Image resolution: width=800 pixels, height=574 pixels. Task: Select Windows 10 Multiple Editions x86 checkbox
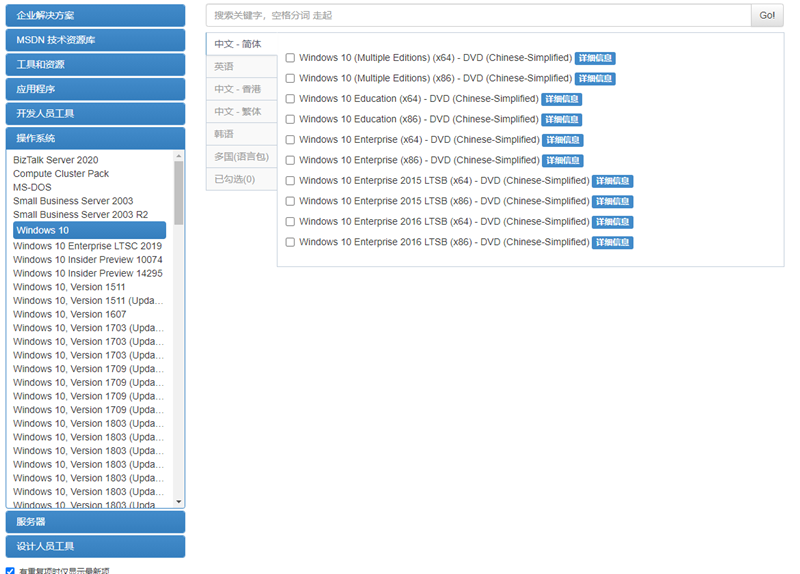(x=290, y=78)
